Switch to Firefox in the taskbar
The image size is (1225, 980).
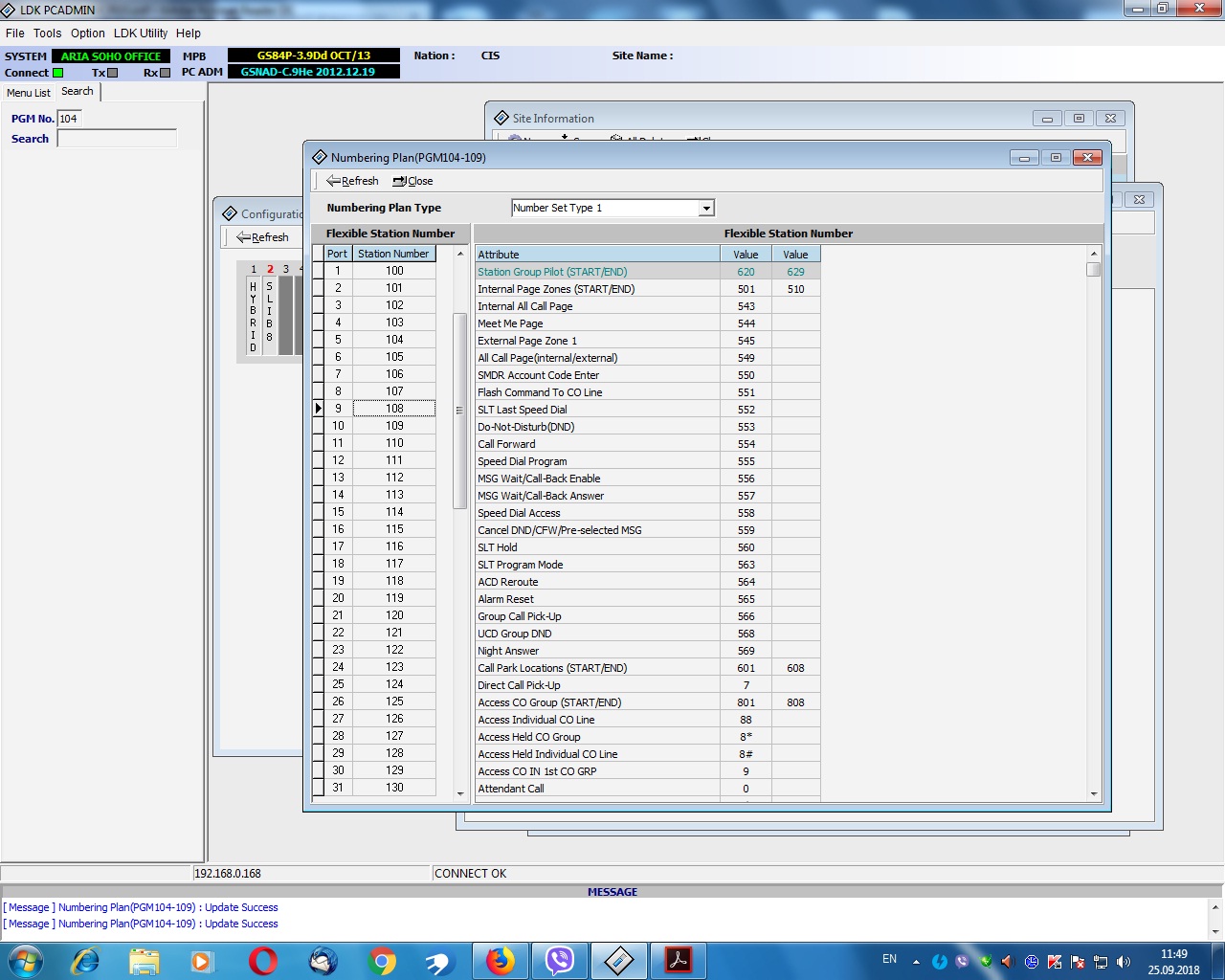pos(500,960)
